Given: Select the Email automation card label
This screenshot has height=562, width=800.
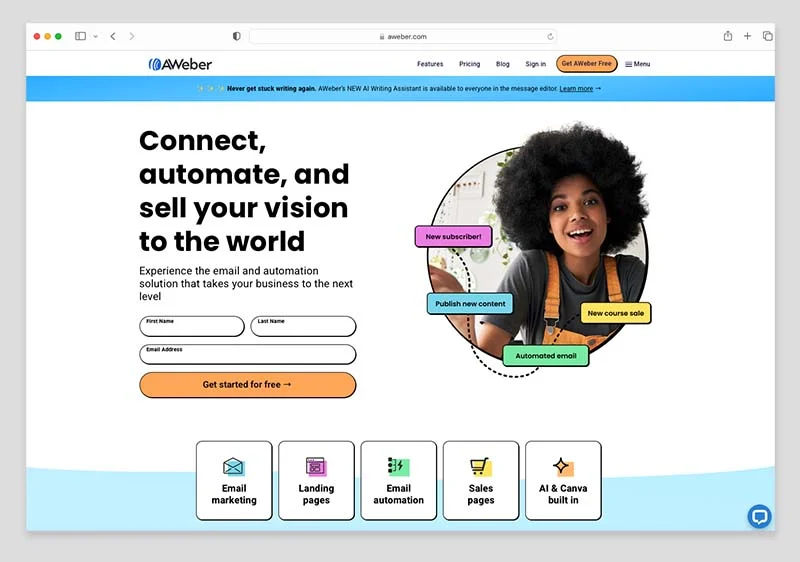Looking at the screenshot, I should tap(398, 494).
